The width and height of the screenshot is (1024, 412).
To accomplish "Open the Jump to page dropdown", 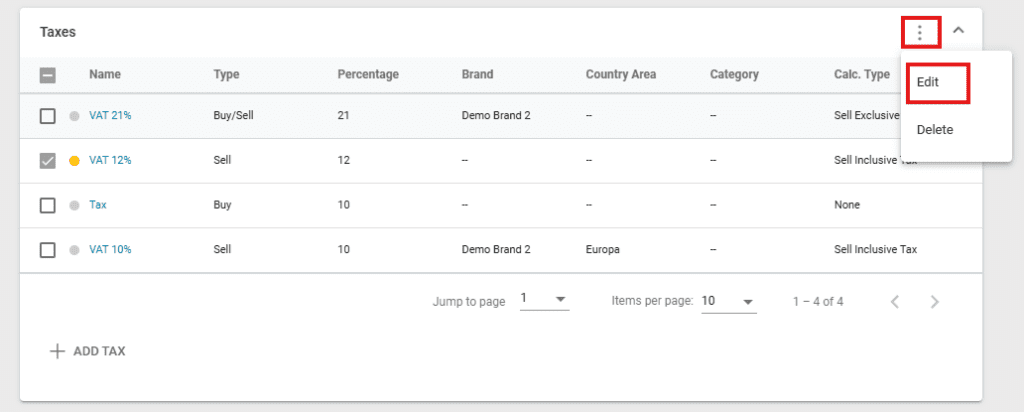I will pyautogui.click(x=544, y=300).
